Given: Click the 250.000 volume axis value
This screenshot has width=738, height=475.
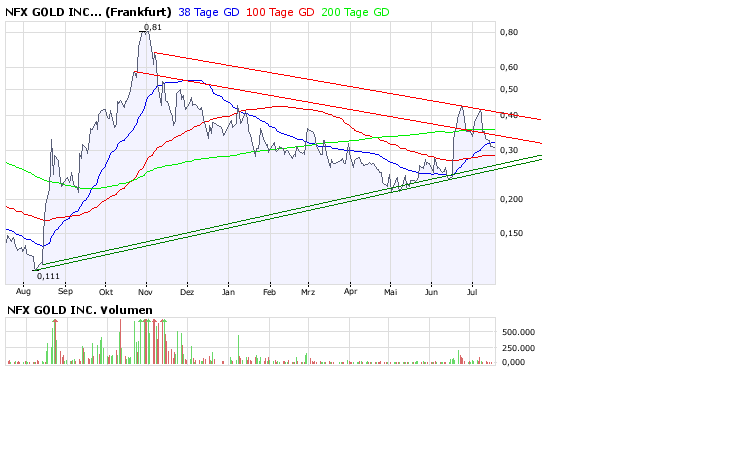Looking at the screenshot, I should 518,348.
